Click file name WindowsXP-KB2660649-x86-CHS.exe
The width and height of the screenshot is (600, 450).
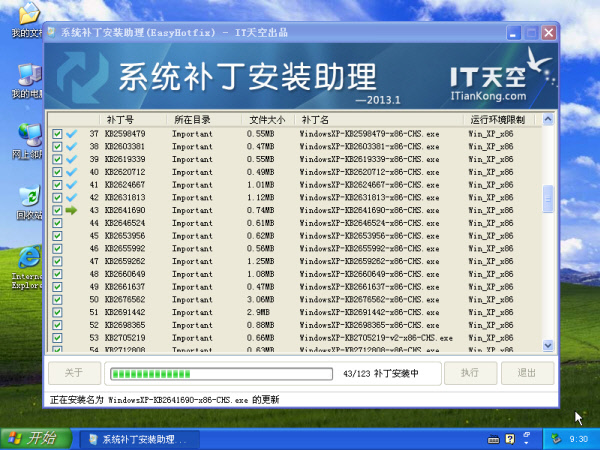[369, 274]
